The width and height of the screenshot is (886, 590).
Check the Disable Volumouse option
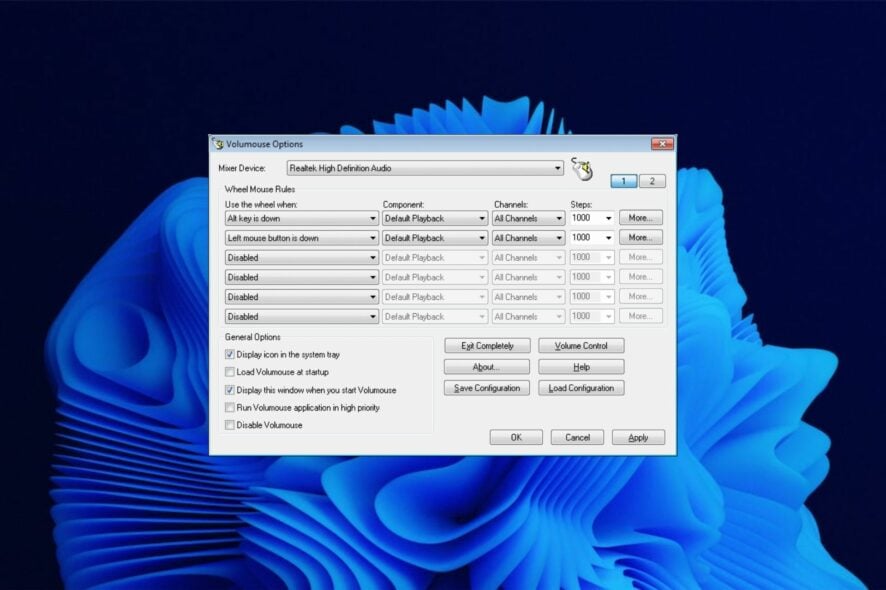point(230,425)
